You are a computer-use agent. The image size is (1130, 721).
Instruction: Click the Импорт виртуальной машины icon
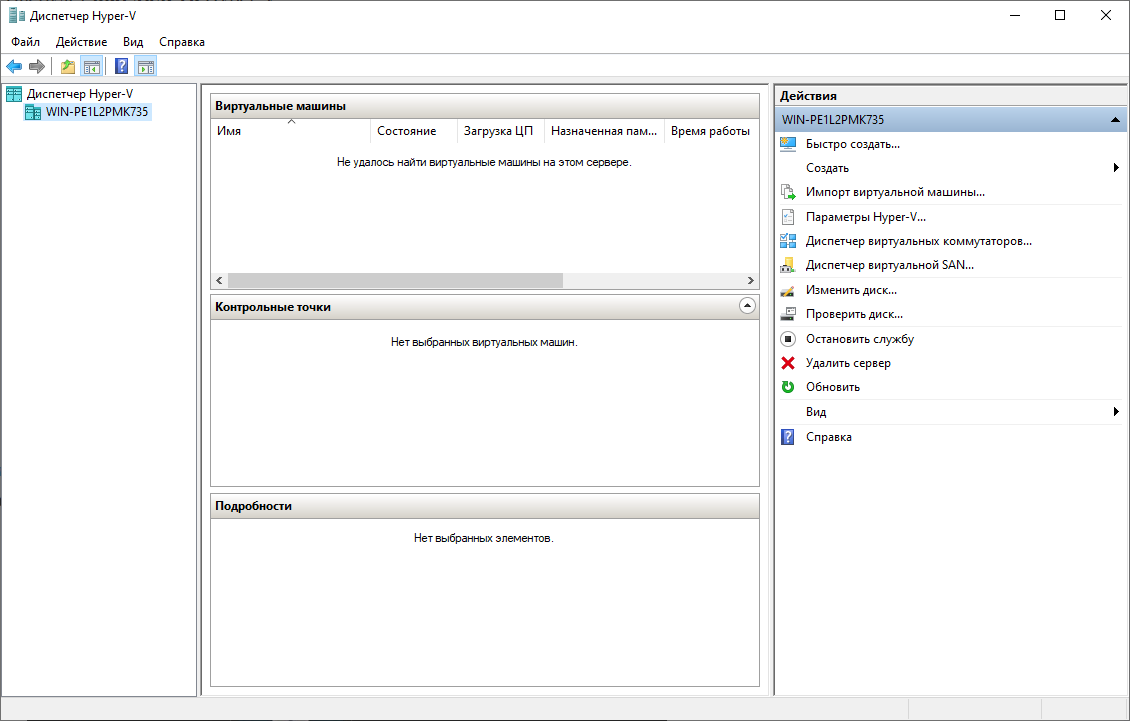[x=788, y=193]
